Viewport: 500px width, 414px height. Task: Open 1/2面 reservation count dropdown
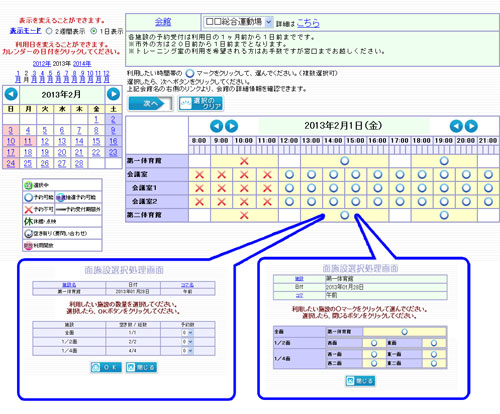point(187,342)
